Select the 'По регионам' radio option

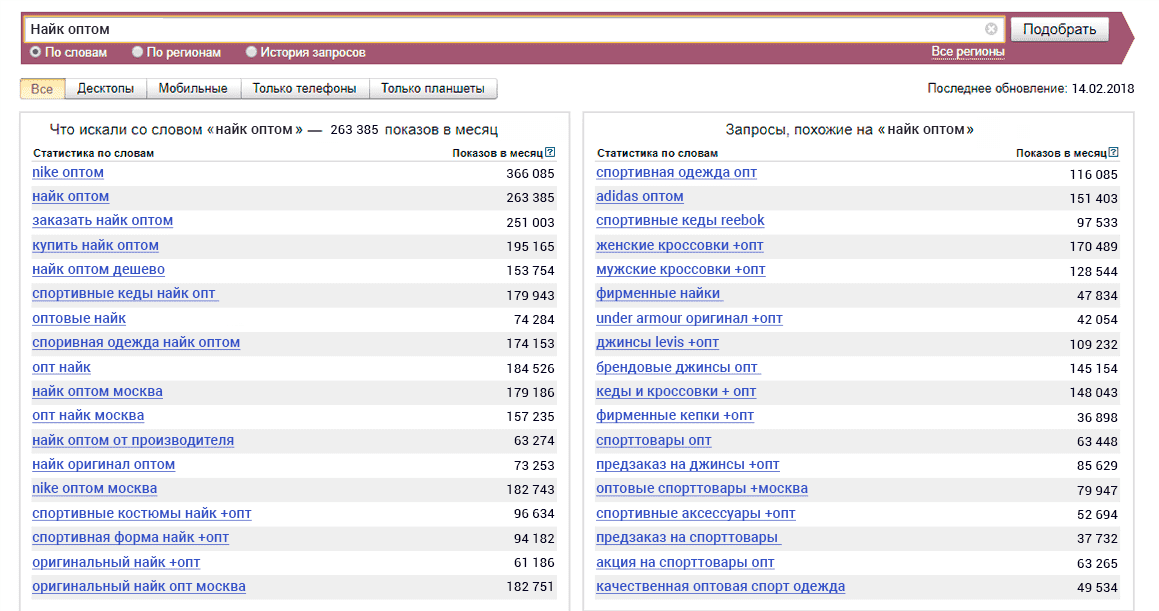(137, 52)
